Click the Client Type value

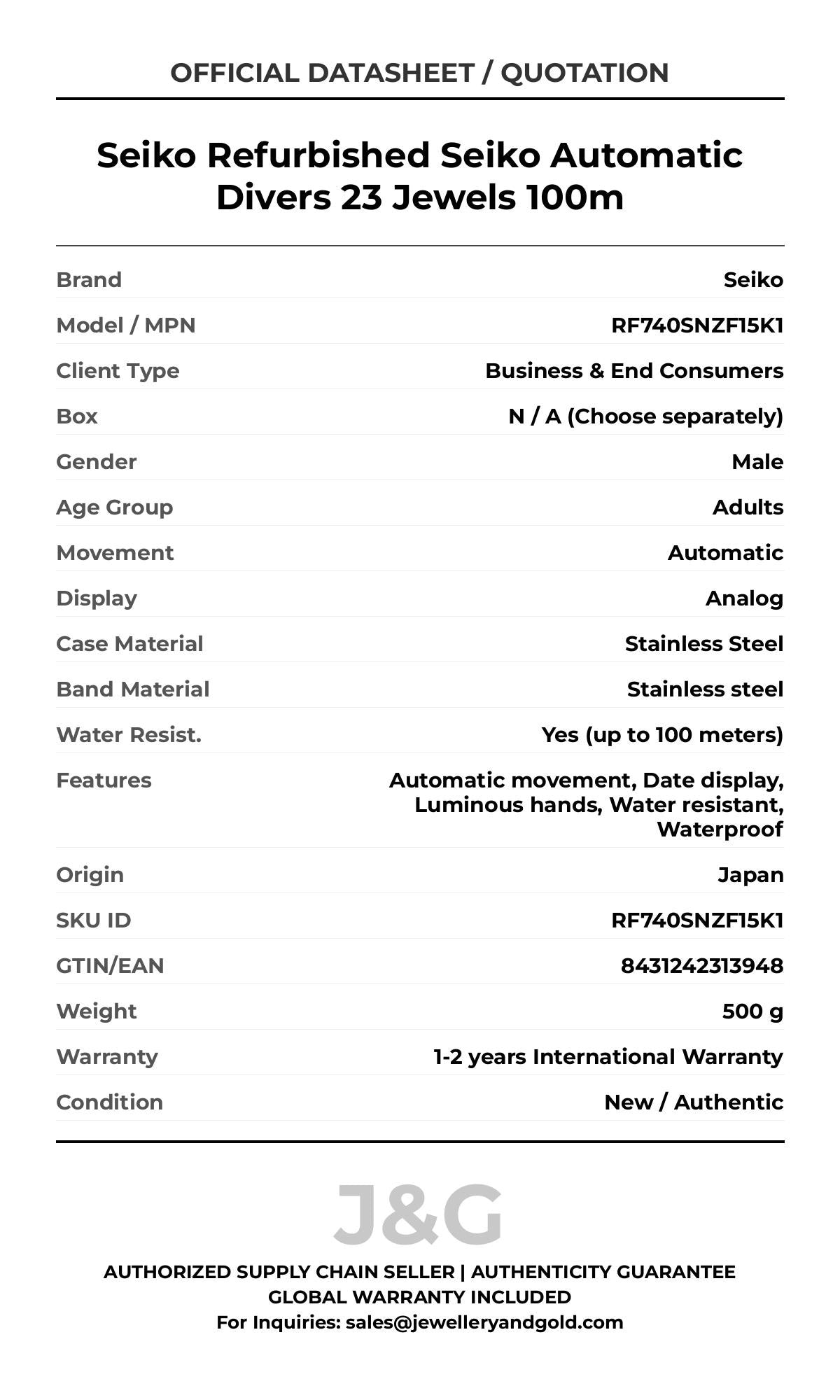[634, 371]
